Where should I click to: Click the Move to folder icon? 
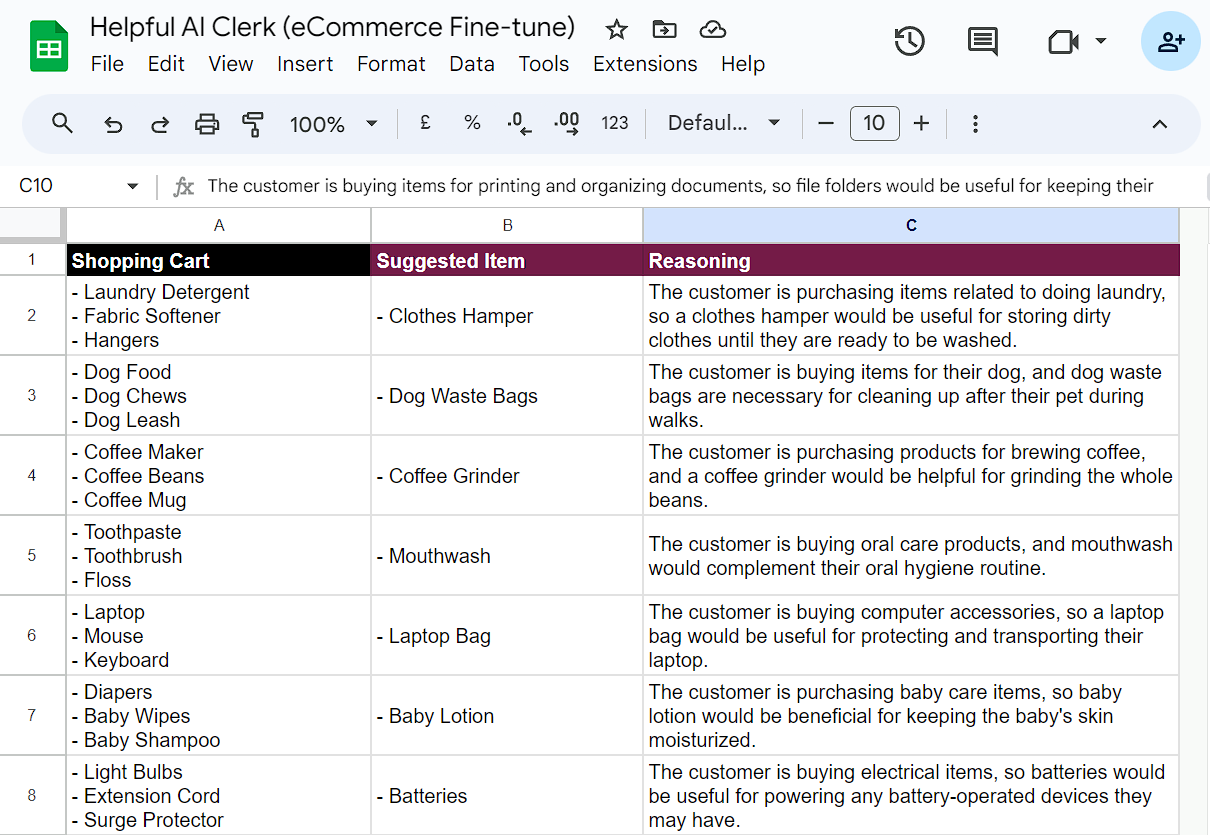(662, 29)
